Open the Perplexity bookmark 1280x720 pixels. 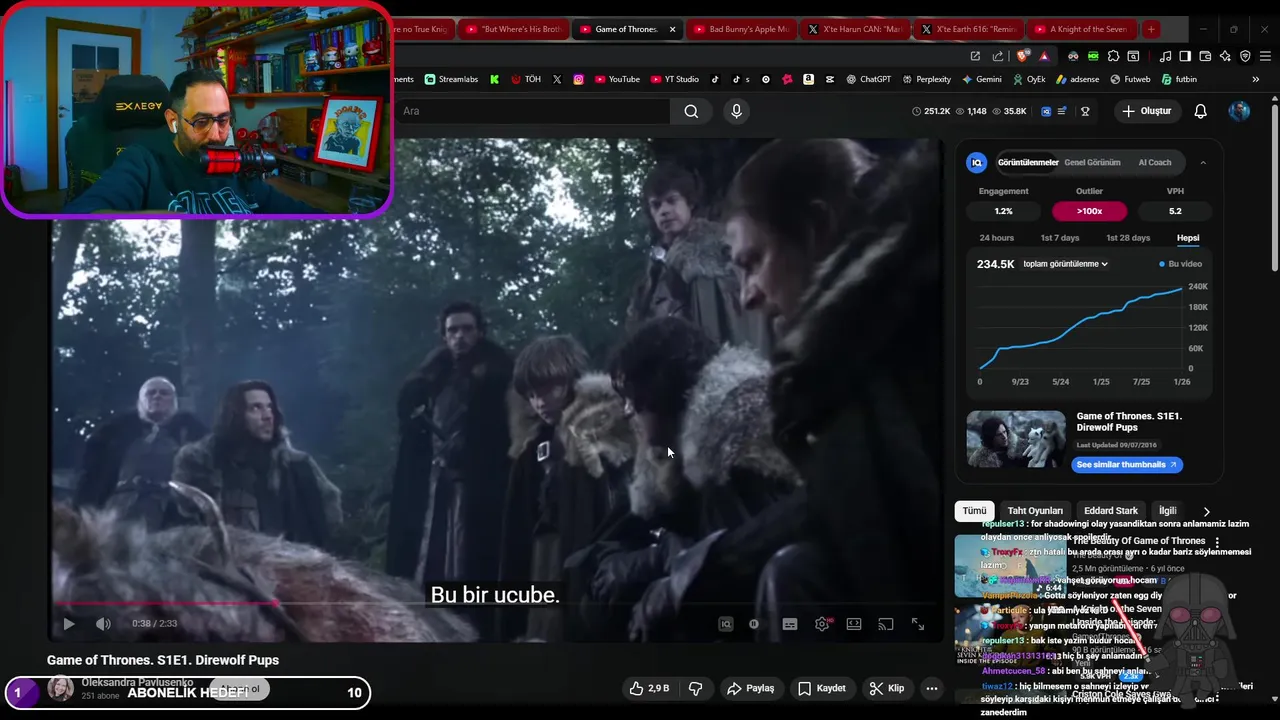(927, 79)
